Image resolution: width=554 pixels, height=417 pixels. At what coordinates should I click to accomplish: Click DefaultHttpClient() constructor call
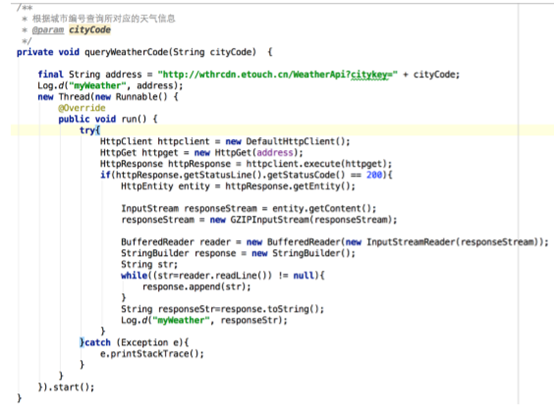coord(295,141)
